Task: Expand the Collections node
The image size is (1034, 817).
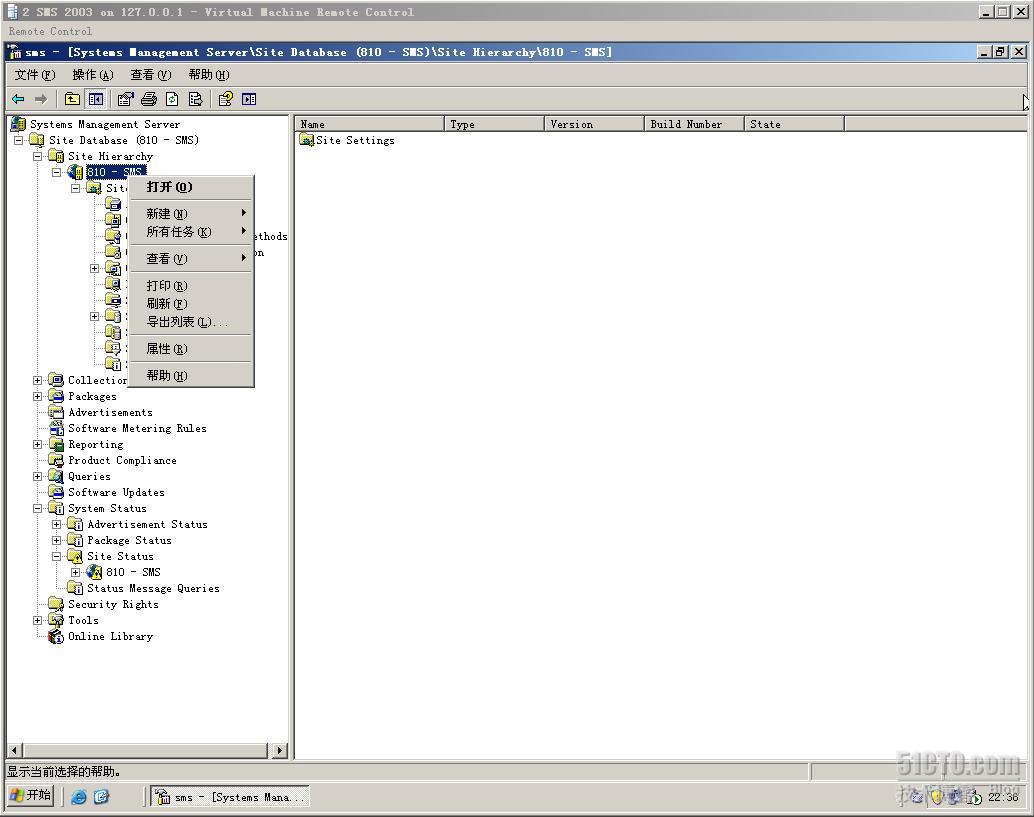Action: tap(38, 380)
